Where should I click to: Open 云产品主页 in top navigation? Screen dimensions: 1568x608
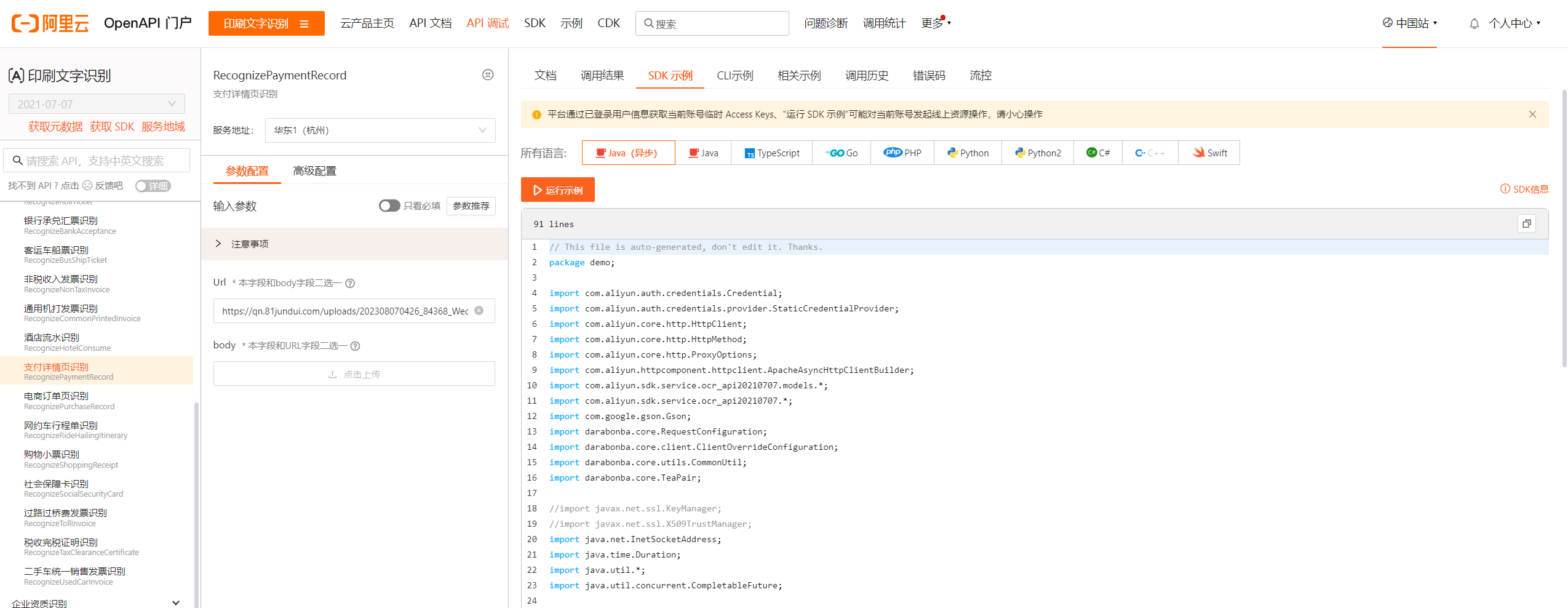pos(367,23)
